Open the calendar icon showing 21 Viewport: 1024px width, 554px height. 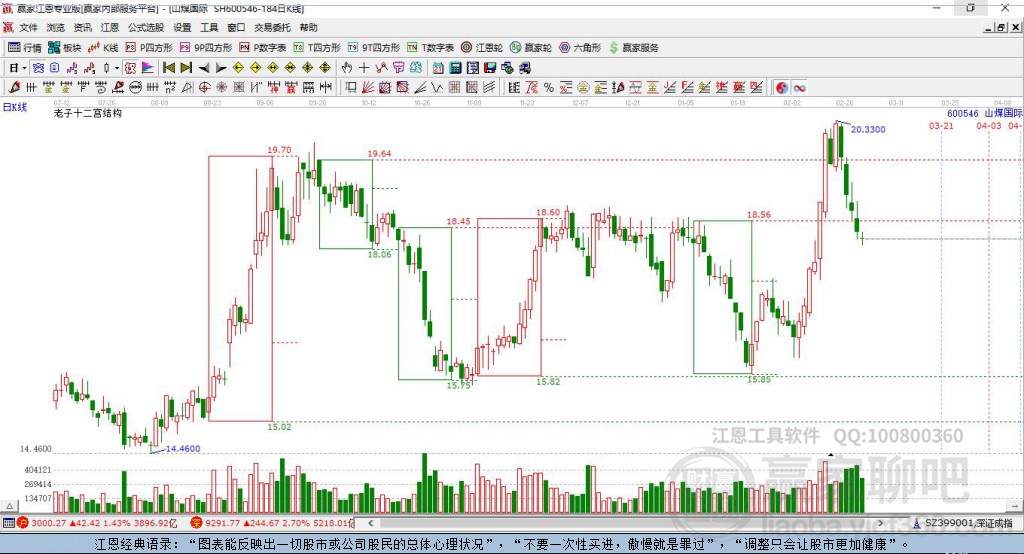438,68
